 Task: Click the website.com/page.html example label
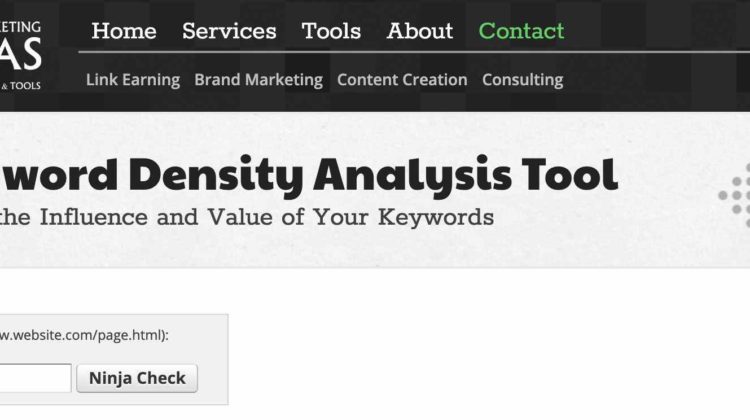point(84,335)
